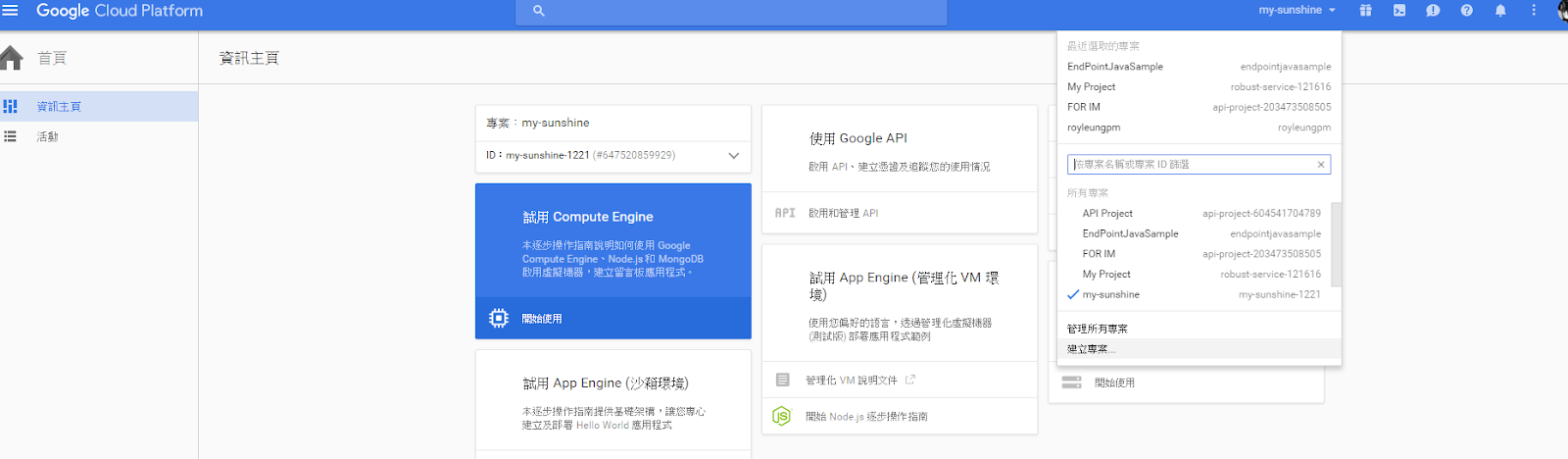Click the activity list icon beside 活動
This screenshot has height=459, width=1568.
pyautogui.click(x=10, y=136)
